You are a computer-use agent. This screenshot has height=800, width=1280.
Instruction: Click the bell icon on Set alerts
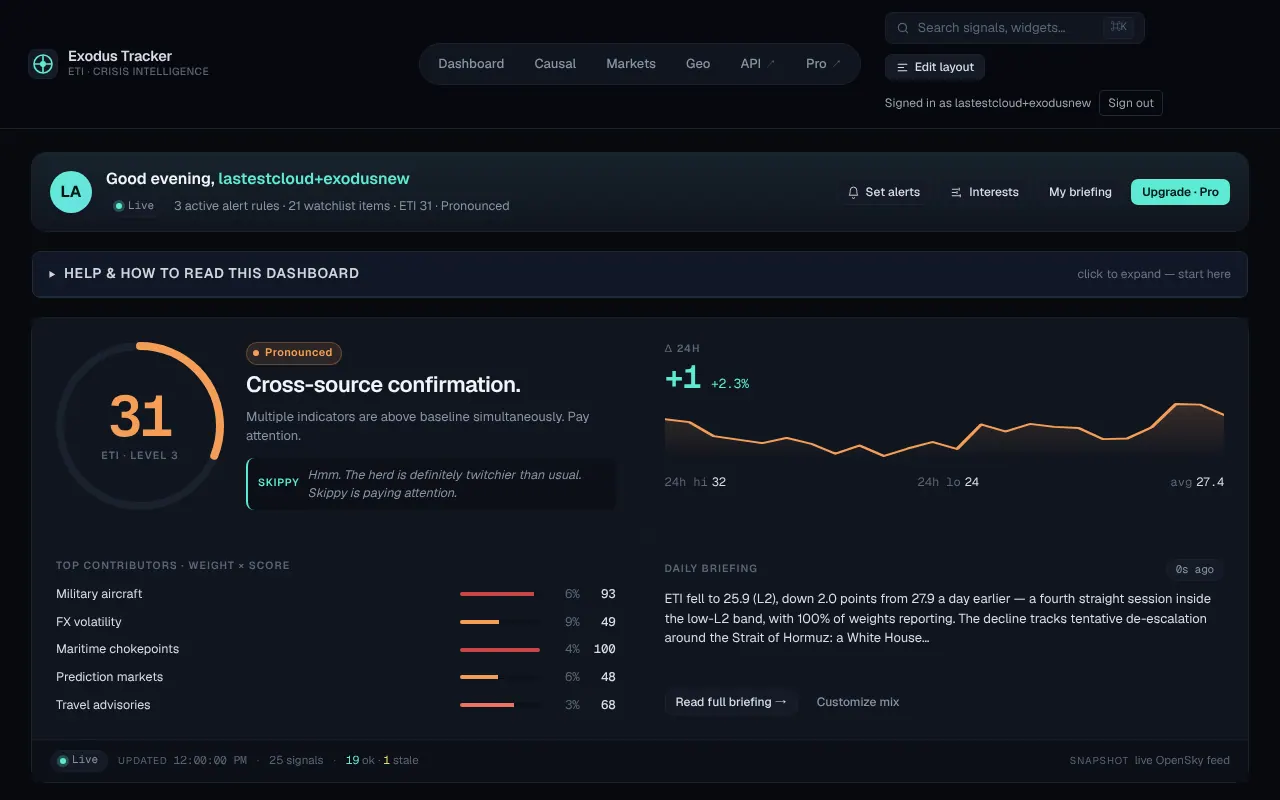pos(853,192)
